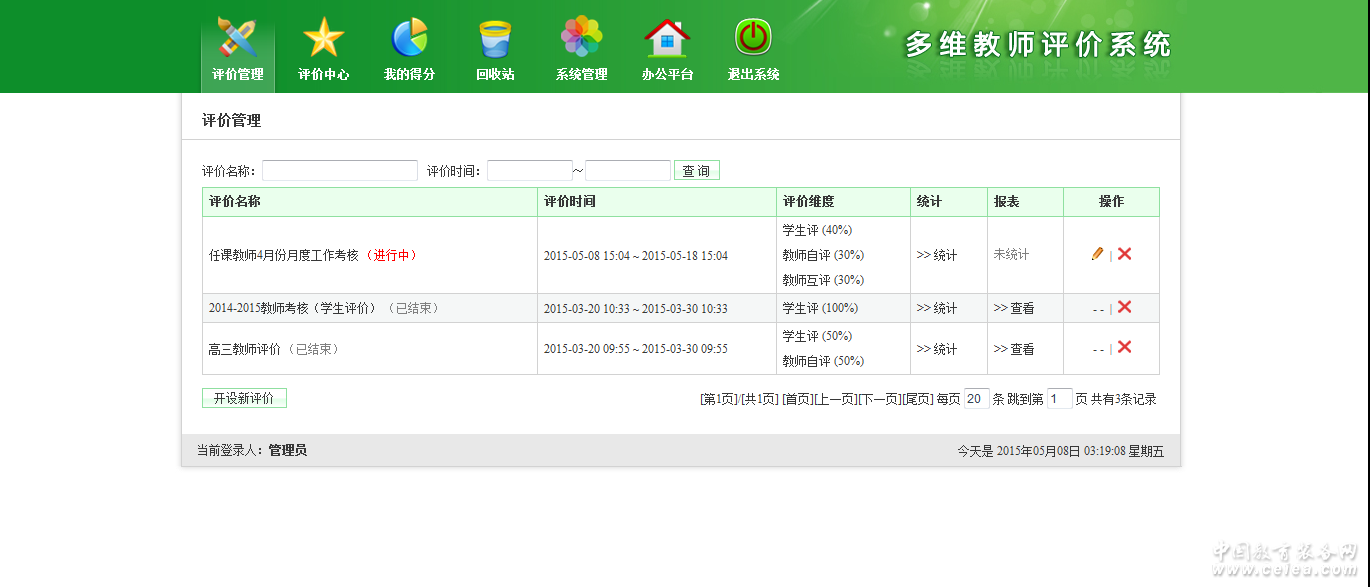Open the 评价管理 pencil-and-ruler icon
The height and width of the screenshot is (587, 1370).
click(238, 39)
